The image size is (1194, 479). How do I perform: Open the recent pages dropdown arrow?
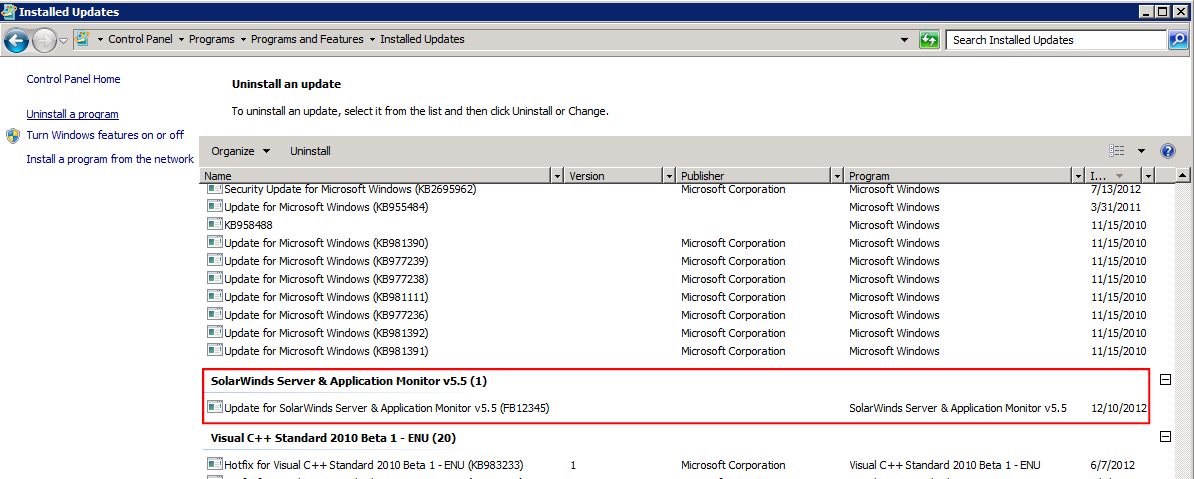63,40
